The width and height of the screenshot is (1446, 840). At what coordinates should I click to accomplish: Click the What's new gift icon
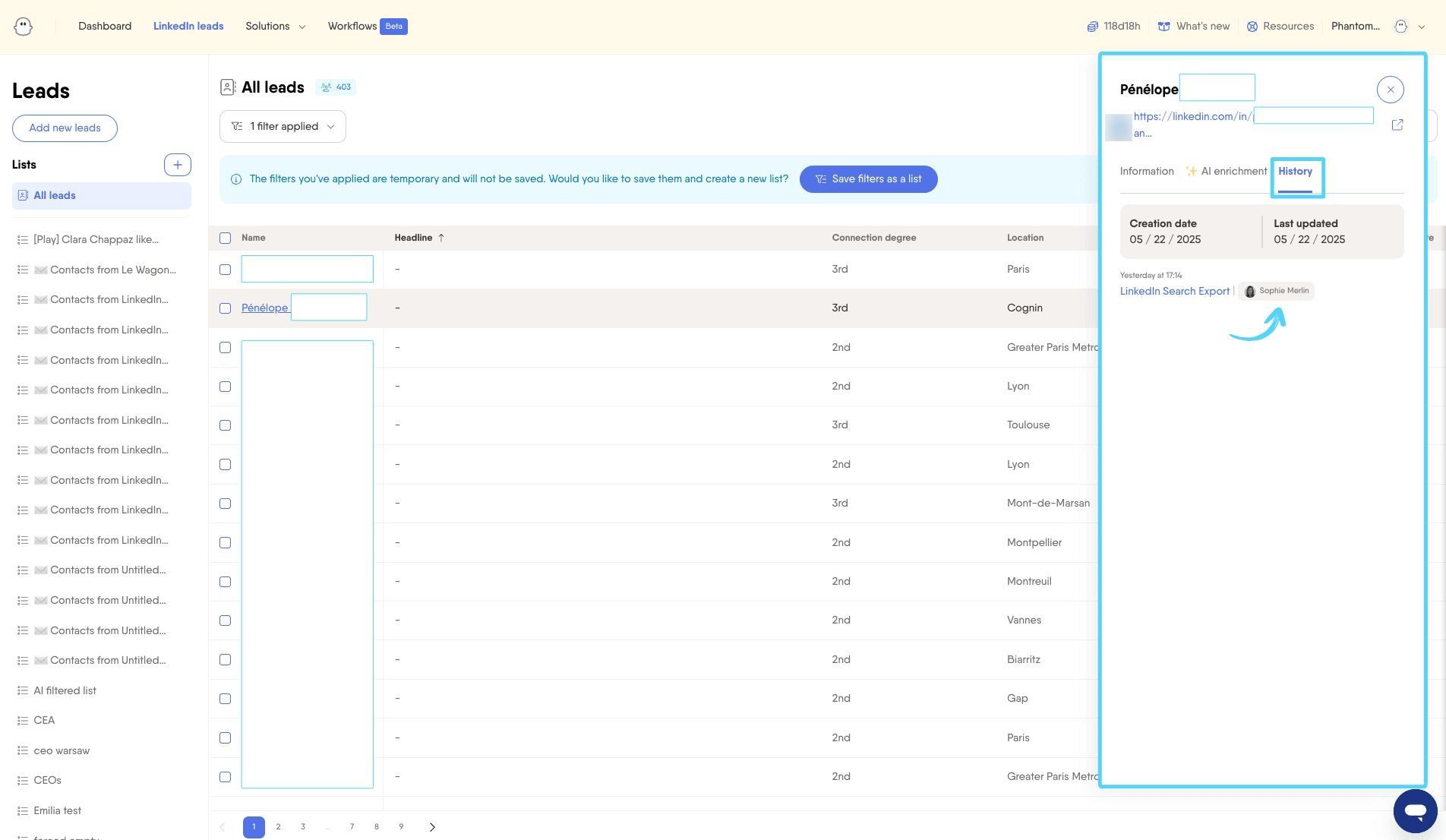[1163, 27]
